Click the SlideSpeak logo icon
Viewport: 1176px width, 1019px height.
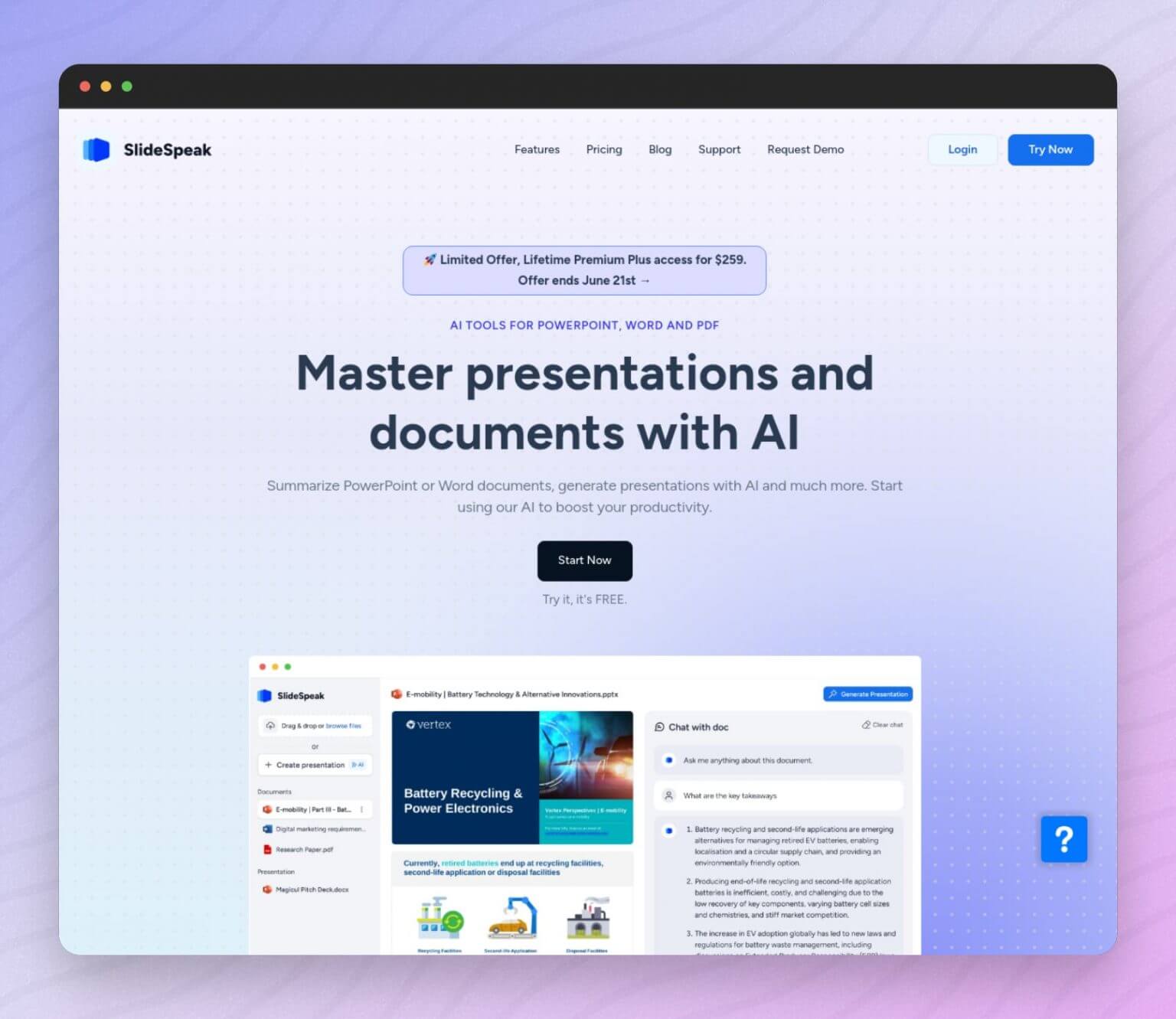pyautogui.click(x=95, y=149)
